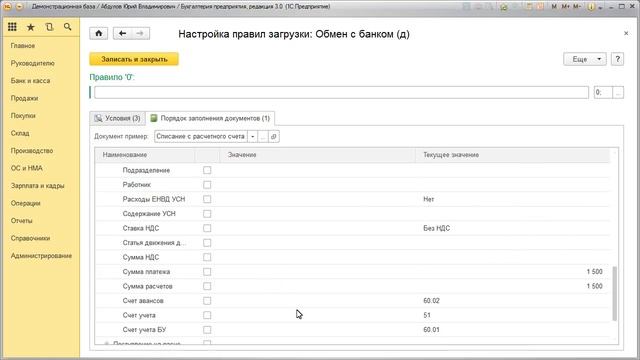Click the Текущее значение column header

click(x=513, y=155)
